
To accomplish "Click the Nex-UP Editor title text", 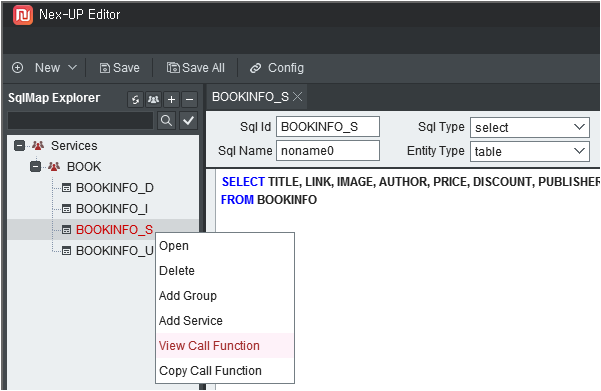I will coord(80,15).
